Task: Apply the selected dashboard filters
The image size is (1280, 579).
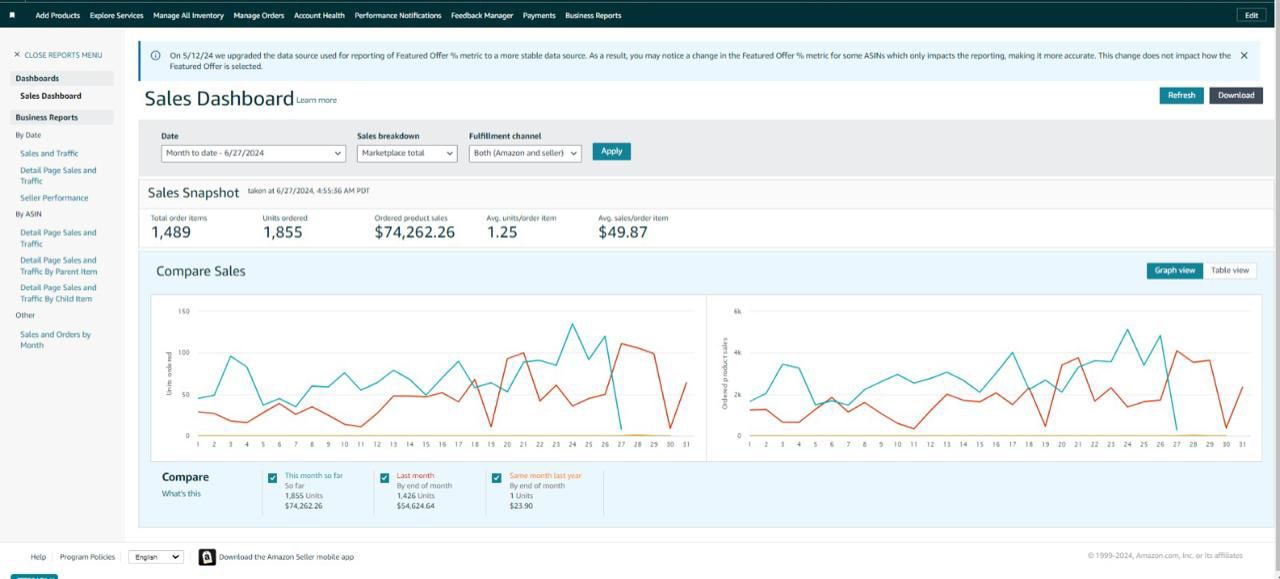Action: point(611,152)
